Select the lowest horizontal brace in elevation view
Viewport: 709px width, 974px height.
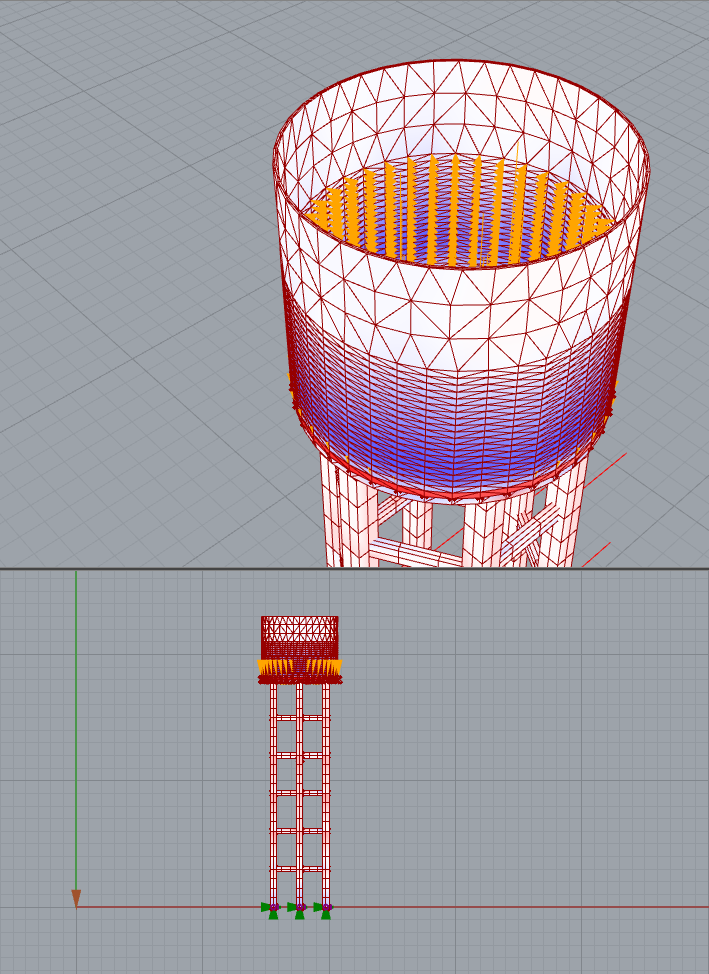click(x=299, y=868)
